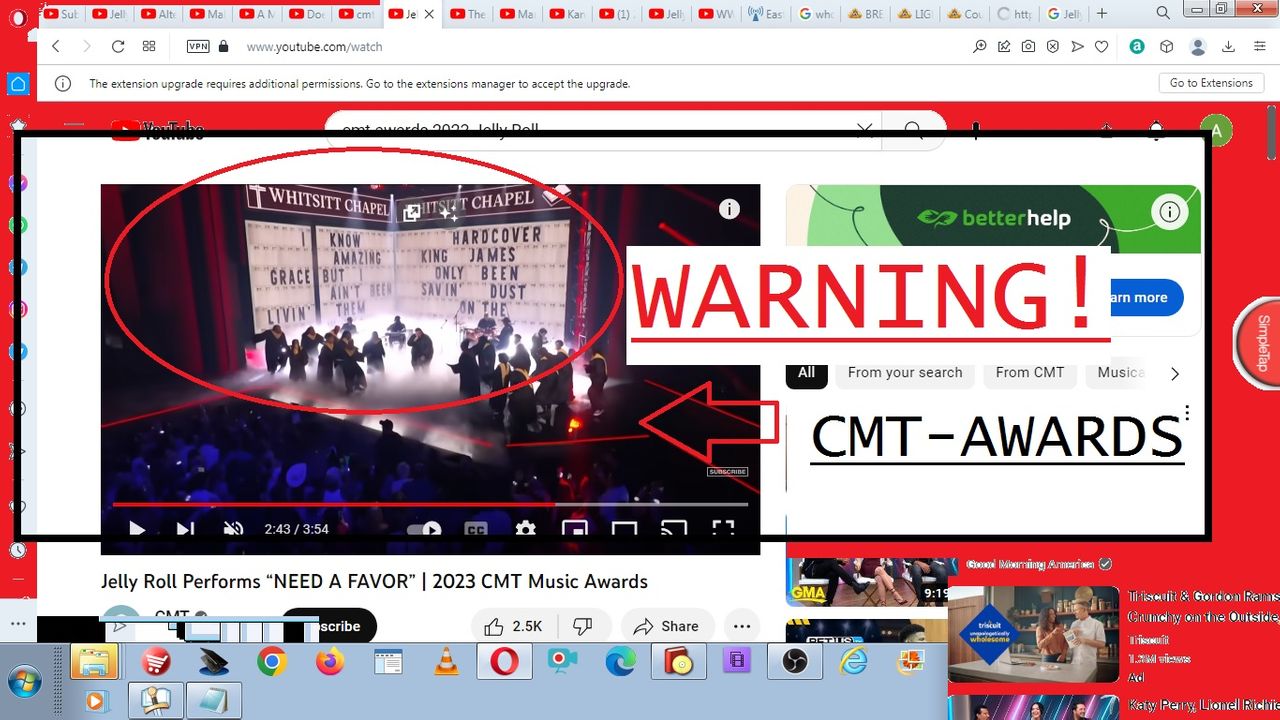
Task: Select the "From your search" chip
Action: [904, 372]
